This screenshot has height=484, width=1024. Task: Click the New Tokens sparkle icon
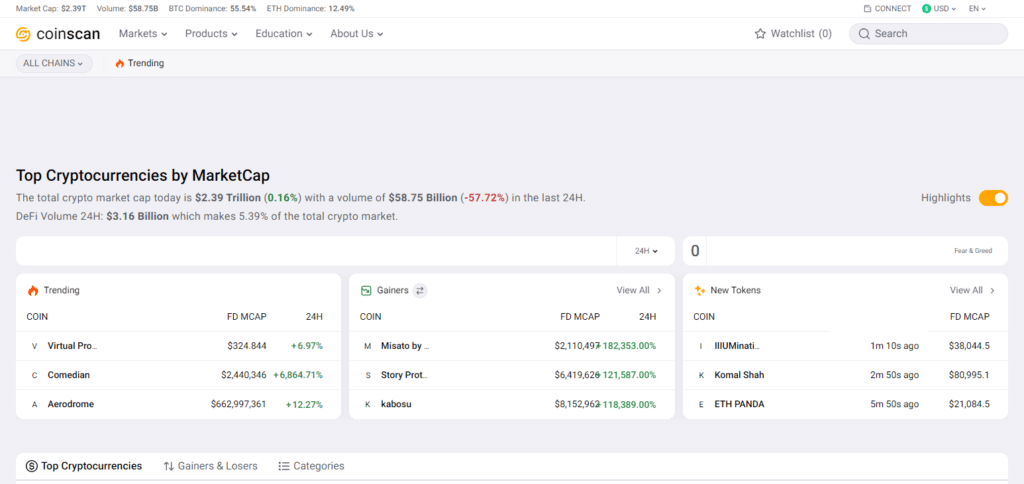pyautogui.click(x=699, y=290)
